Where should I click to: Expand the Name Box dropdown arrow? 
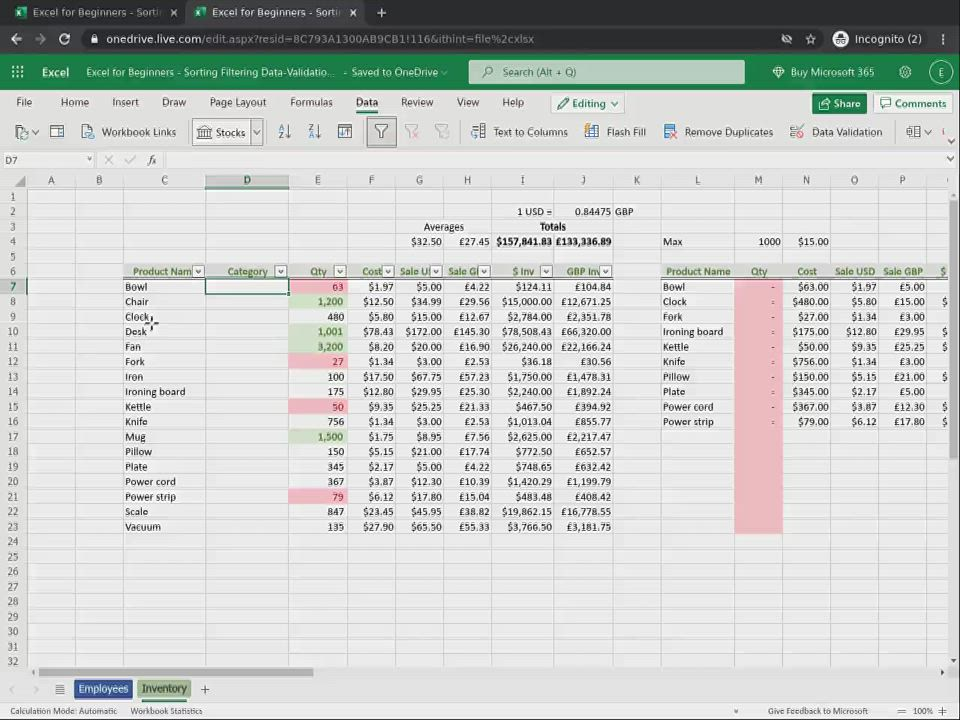click(89, 159)
